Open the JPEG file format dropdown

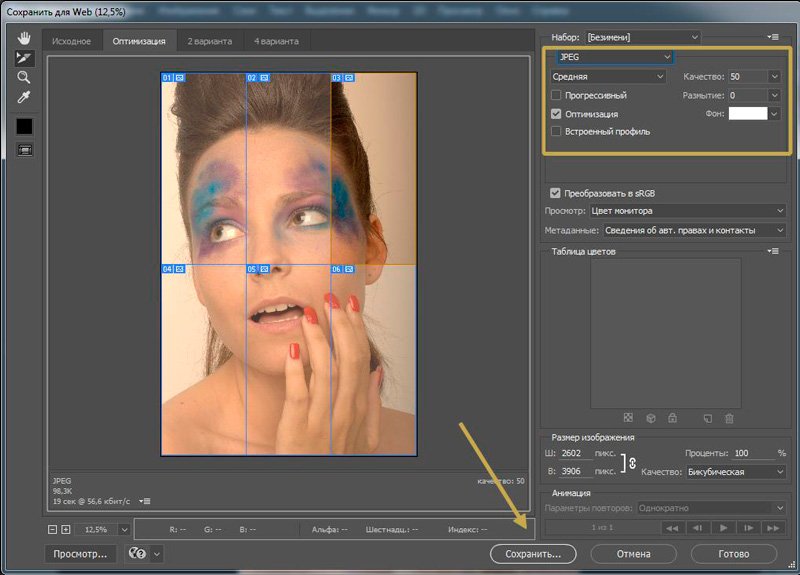[615, 57]
